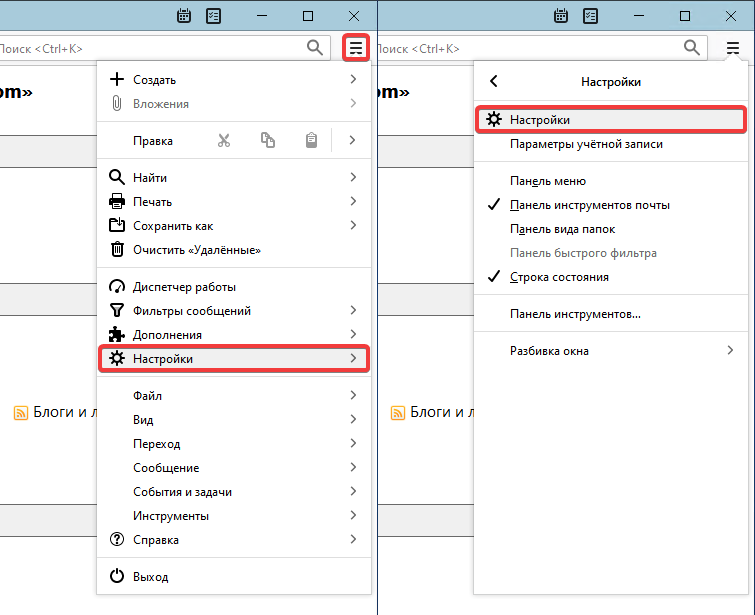
Task: Click the Paste clipboard icon in Правка row
Action: (312, 141)
